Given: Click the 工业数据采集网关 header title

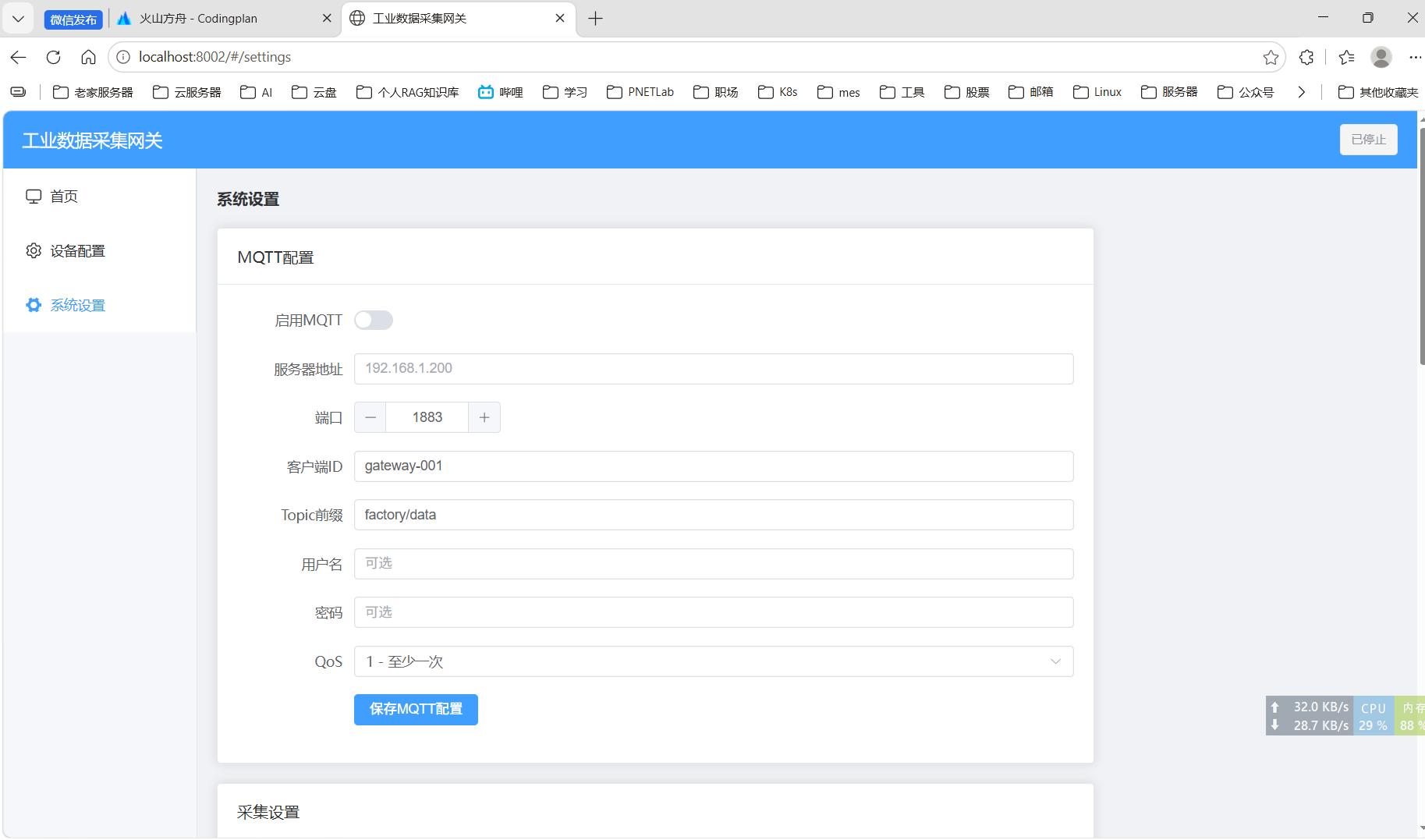Looking at the screenshot, I should pyautogui.click(x=92, y=140).
